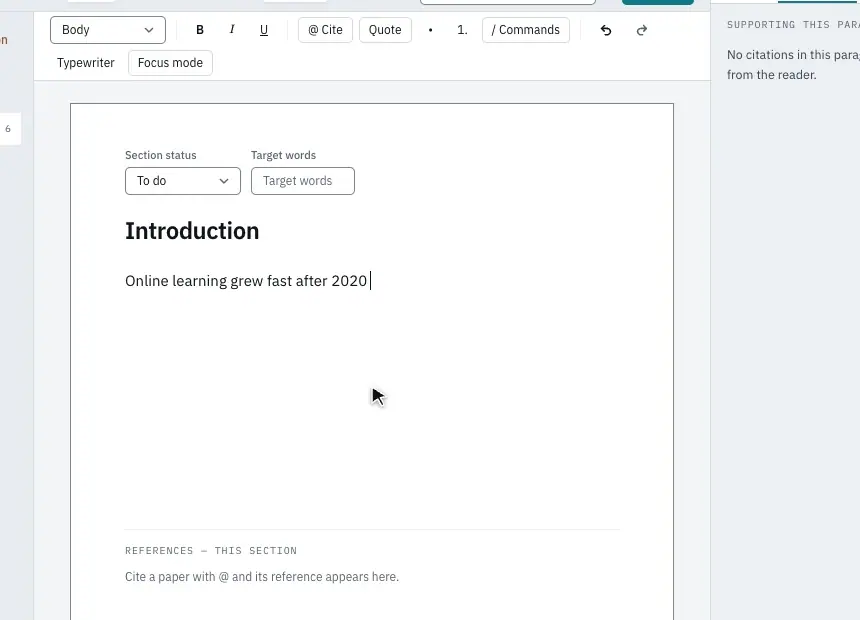Click the top search input box
This screenshot has height=620, width=860.
[508, 2]
